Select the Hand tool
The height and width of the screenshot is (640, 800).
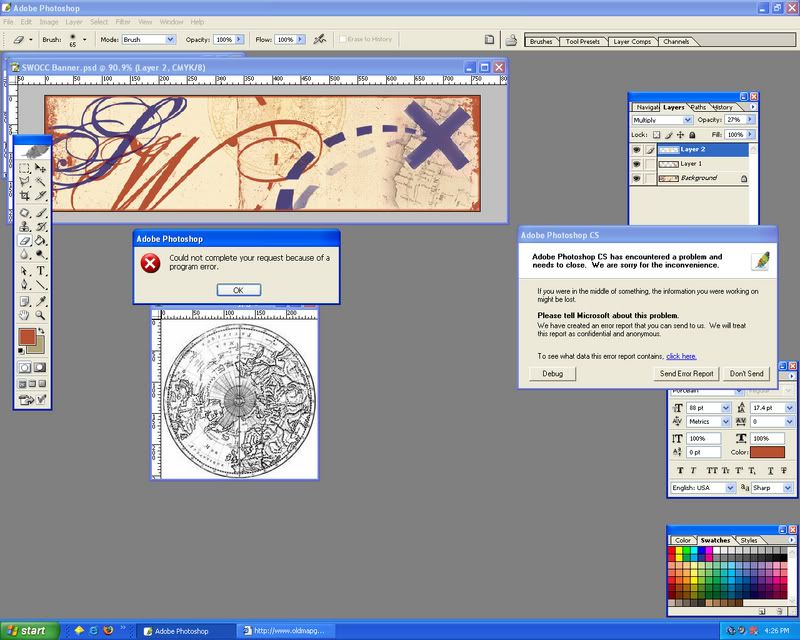coord(24,315)
